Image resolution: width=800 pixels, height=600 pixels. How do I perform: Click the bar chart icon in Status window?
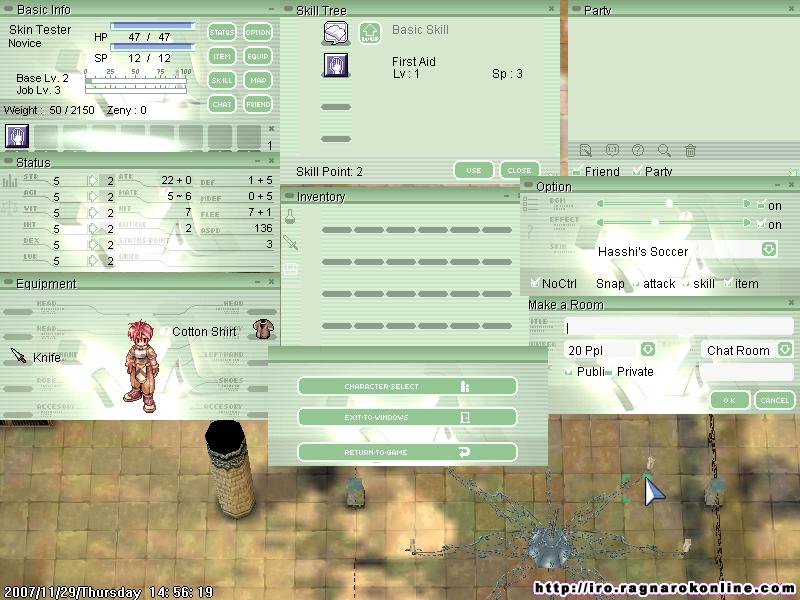tap(10, 181)
